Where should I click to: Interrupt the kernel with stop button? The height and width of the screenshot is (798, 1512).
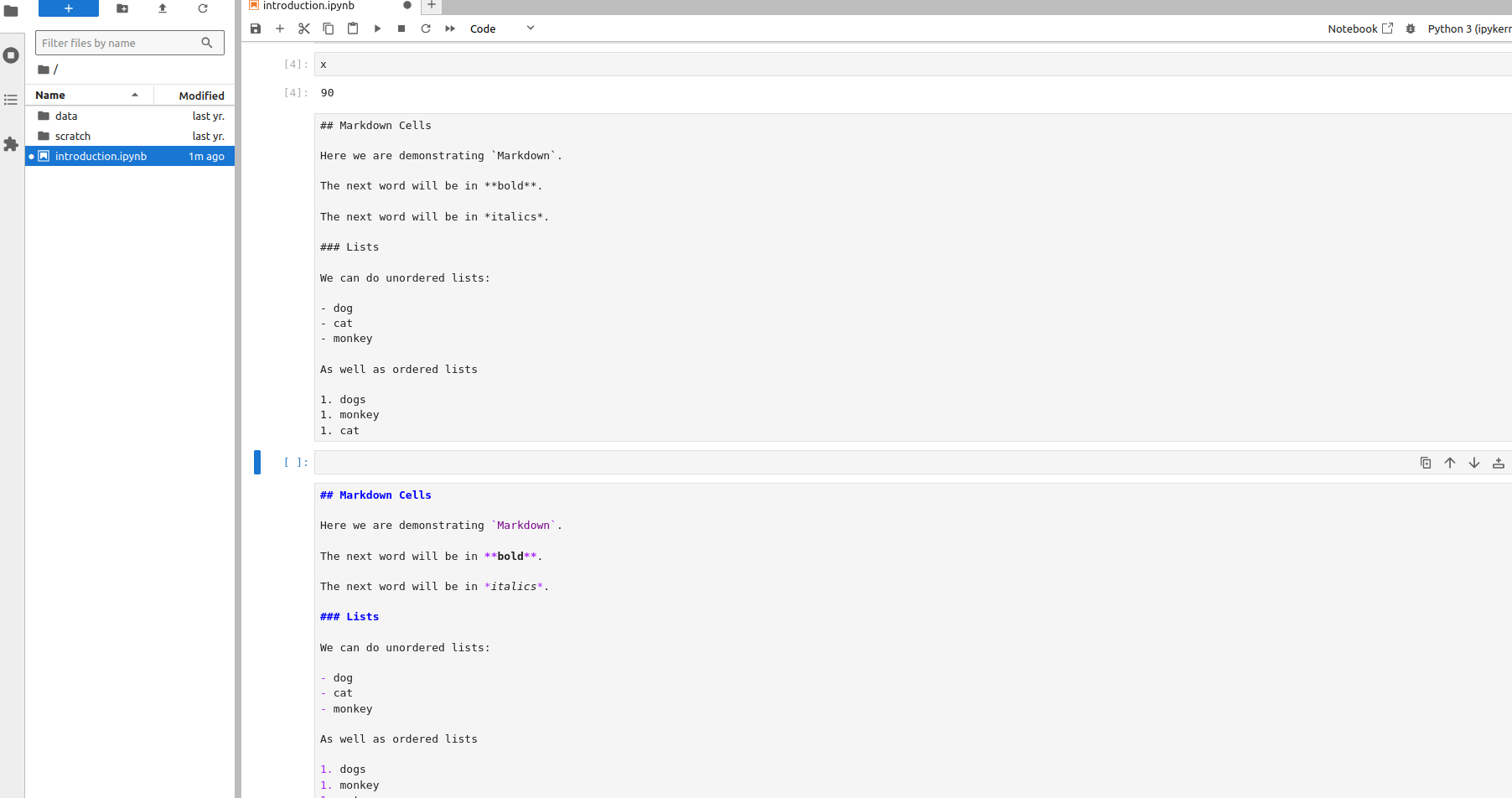(x=401, y=28)
